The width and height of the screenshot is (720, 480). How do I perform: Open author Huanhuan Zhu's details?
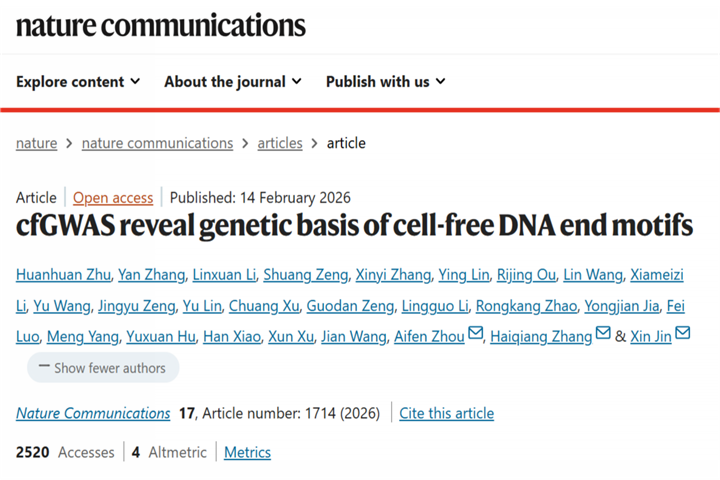coord(60,275)
